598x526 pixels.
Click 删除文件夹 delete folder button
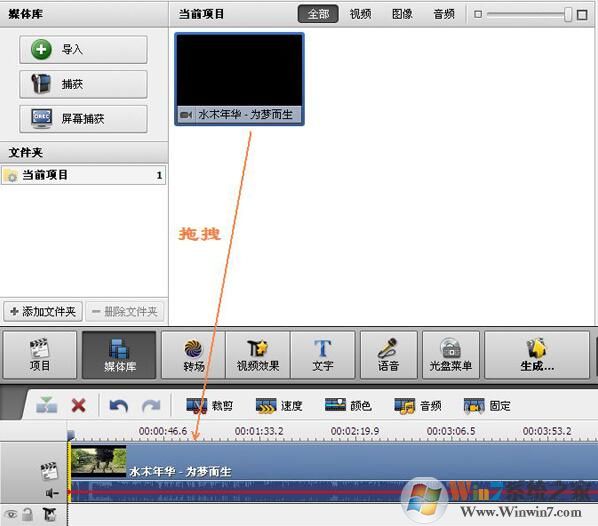coord(125,312)
